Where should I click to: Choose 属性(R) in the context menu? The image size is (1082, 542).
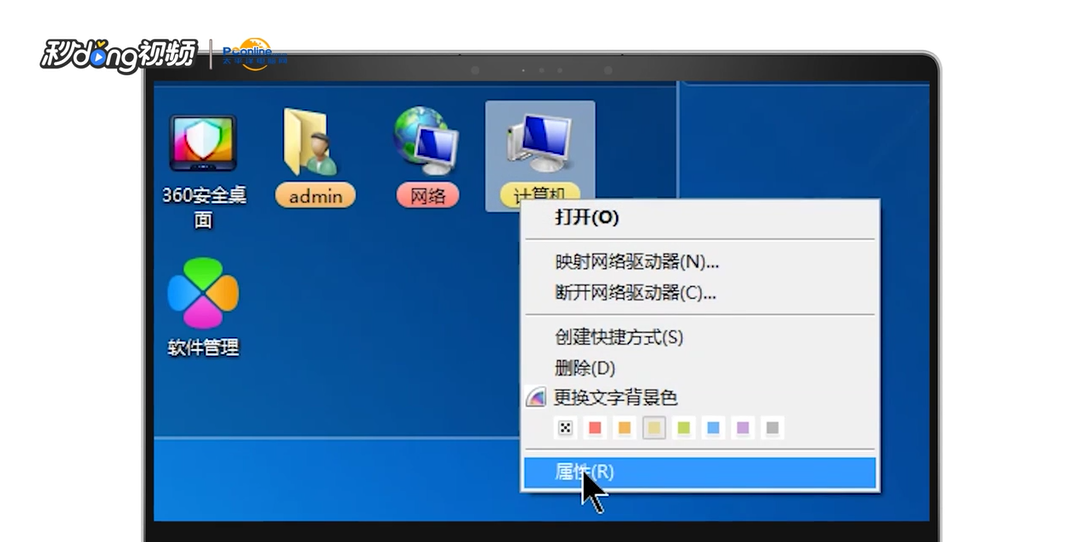click(700, 472)
